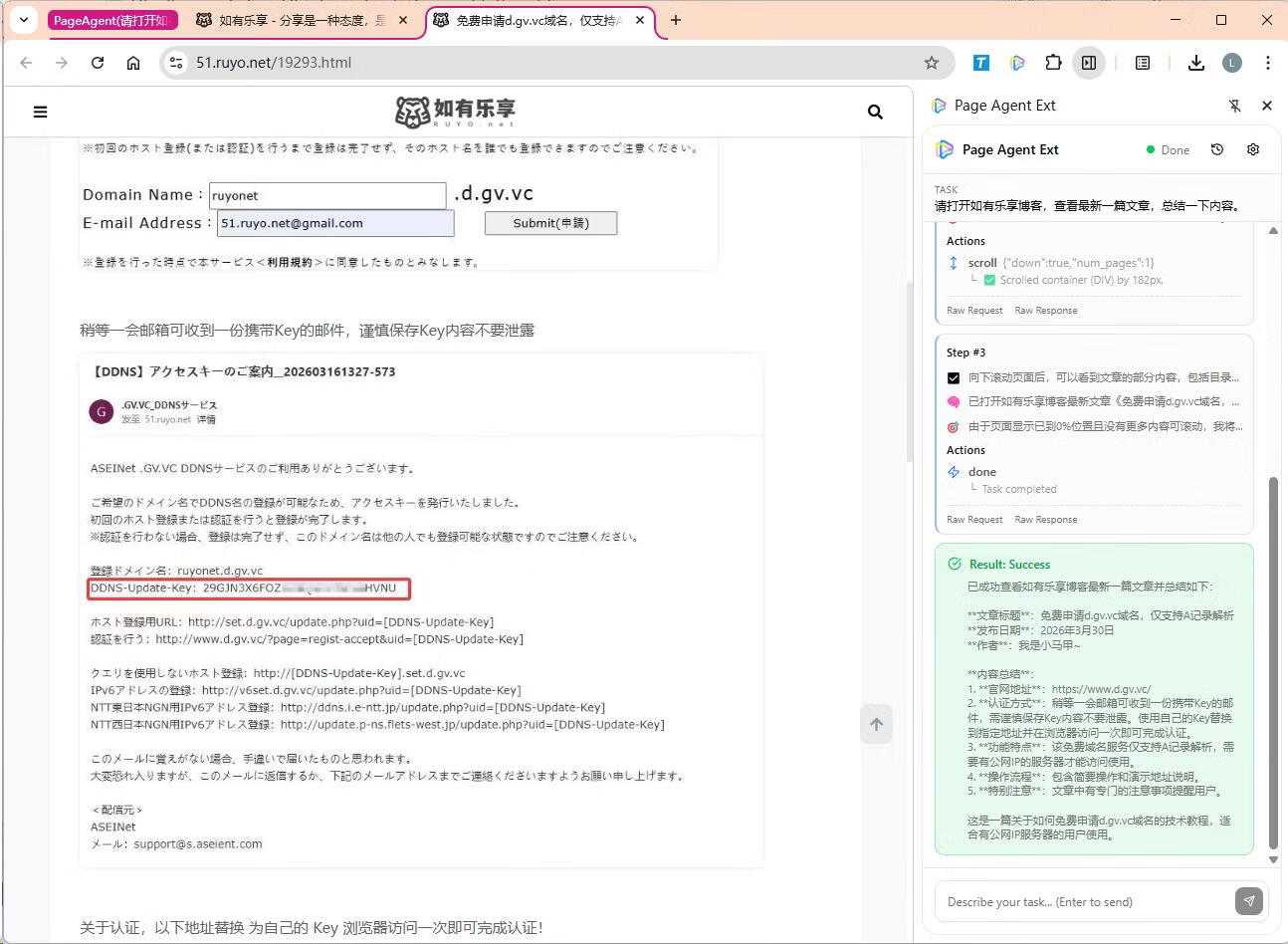Open Page Agent settings gear
1288x944 pixels.
(1252, 149)
